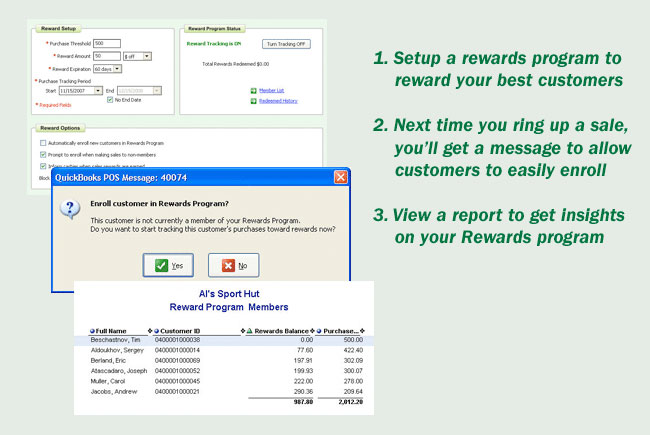Click the Turn Tracking OFF button
Image resolution: width=650 pixels, height=435 pixels.
(x=285, y=44)
